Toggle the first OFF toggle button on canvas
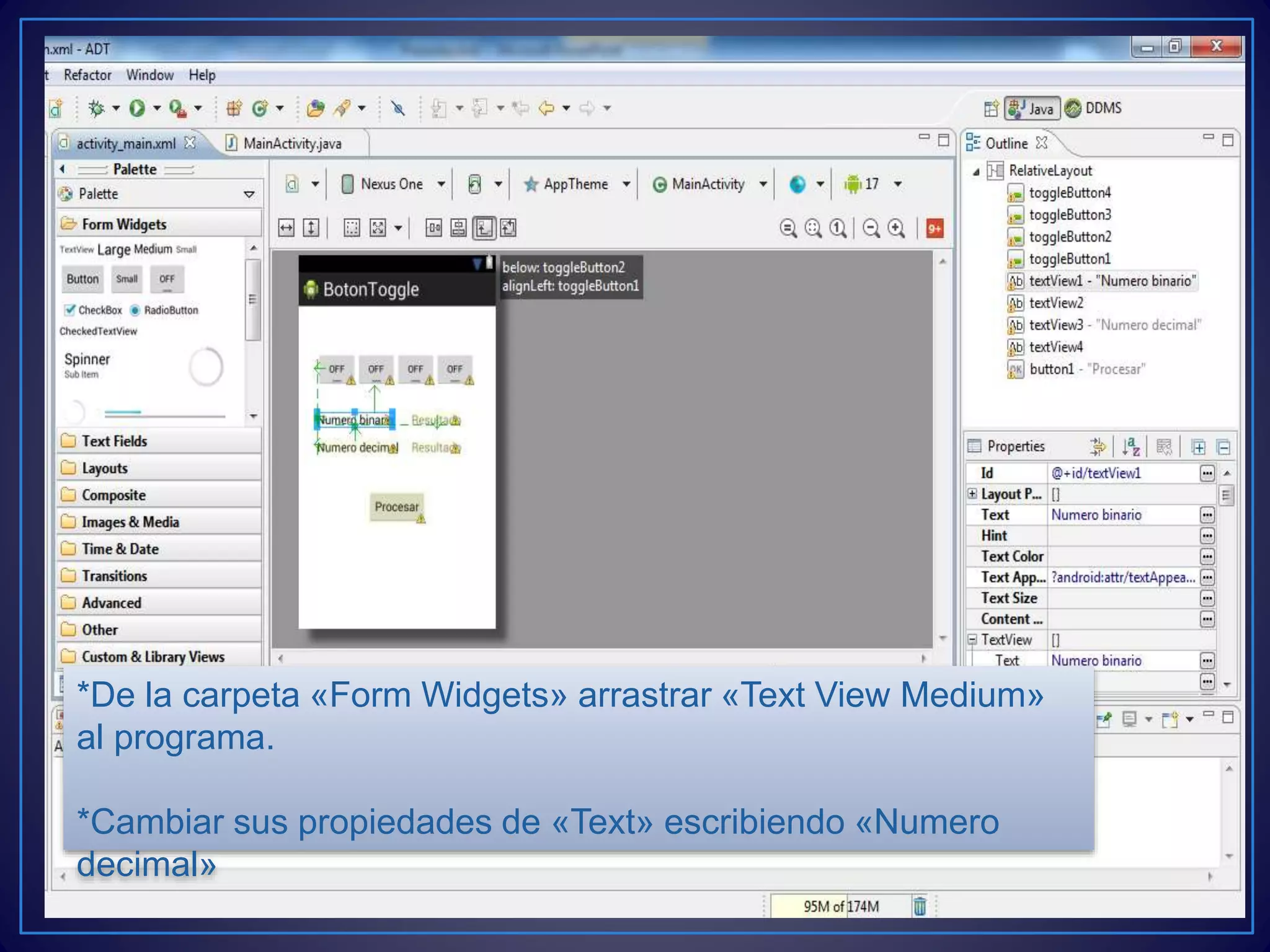This screenshot has height=952, width=1270. click(x=336, y=369)
